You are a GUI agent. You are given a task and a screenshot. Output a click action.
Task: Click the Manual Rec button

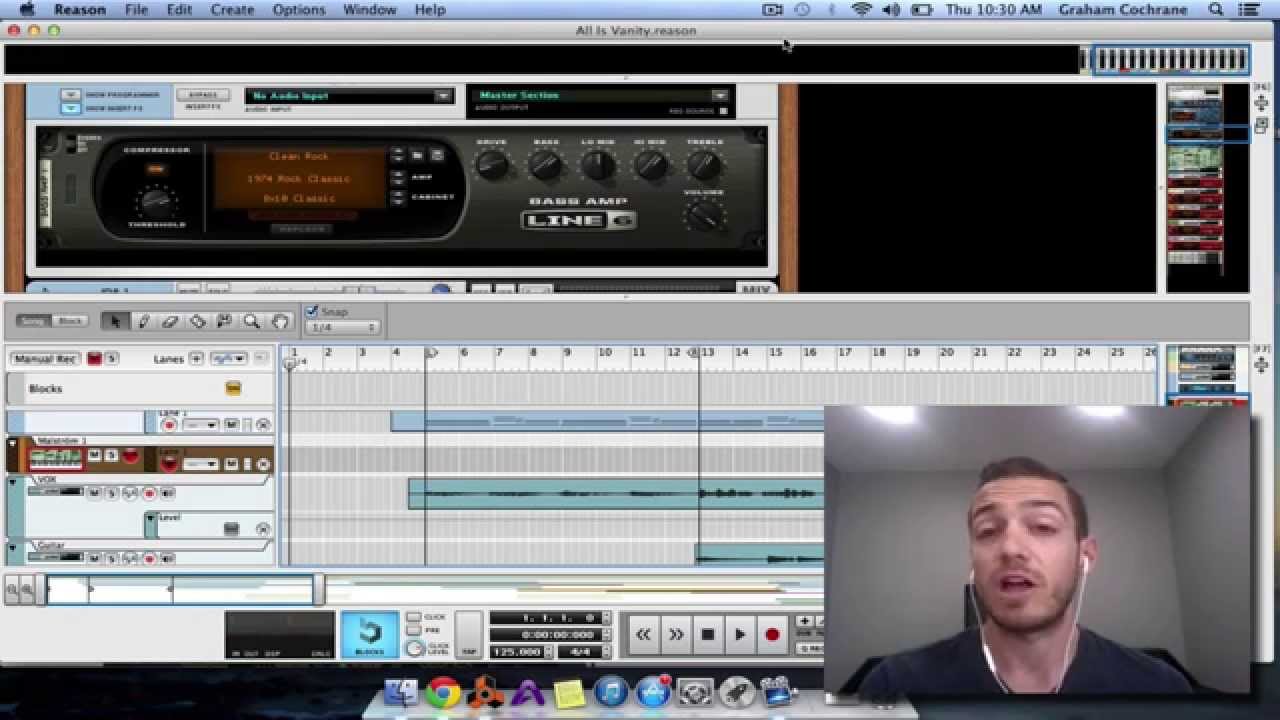(45, 359)
